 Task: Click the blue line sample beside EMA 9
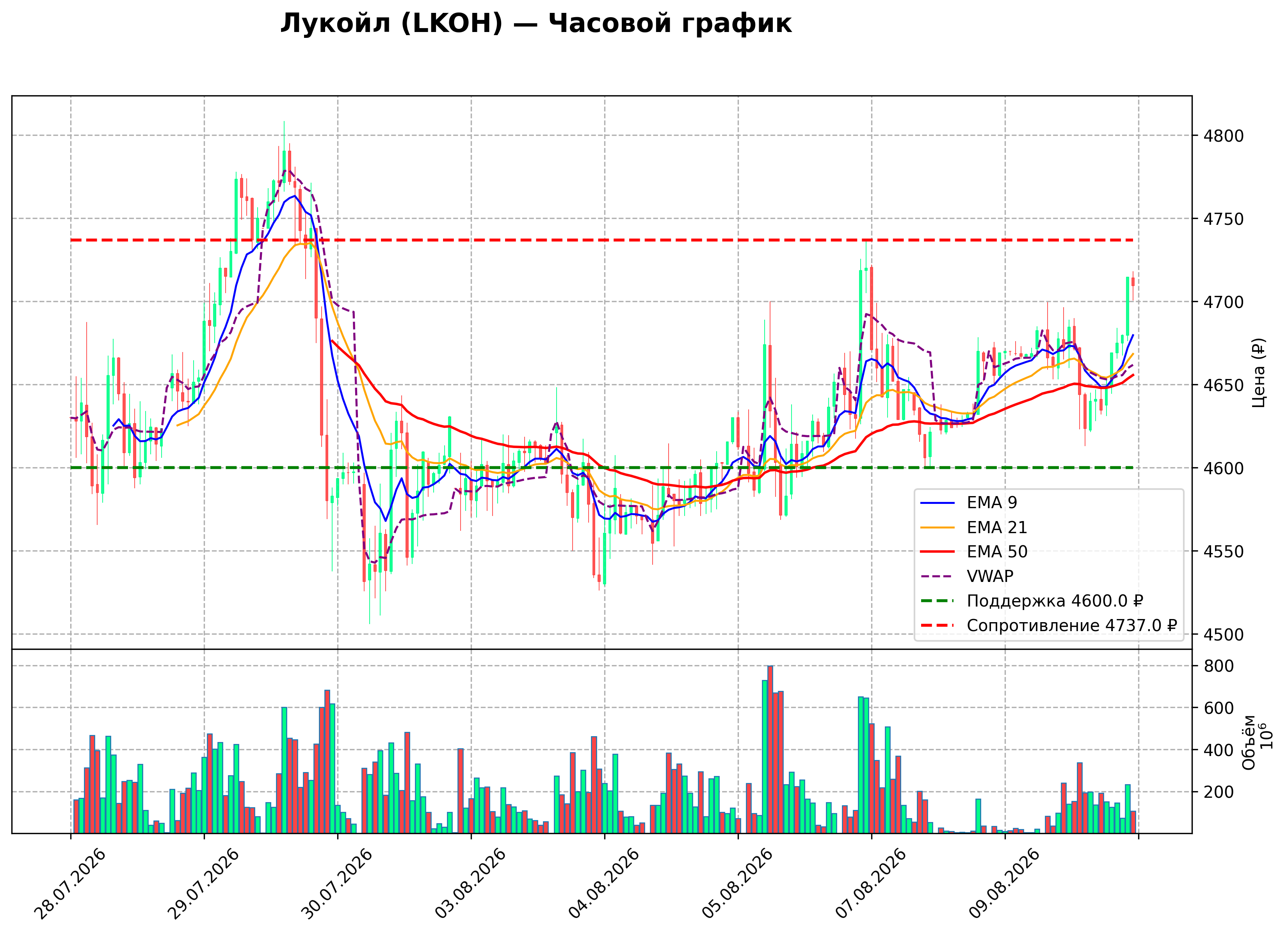pyautogui.click(x=938, y=502)
